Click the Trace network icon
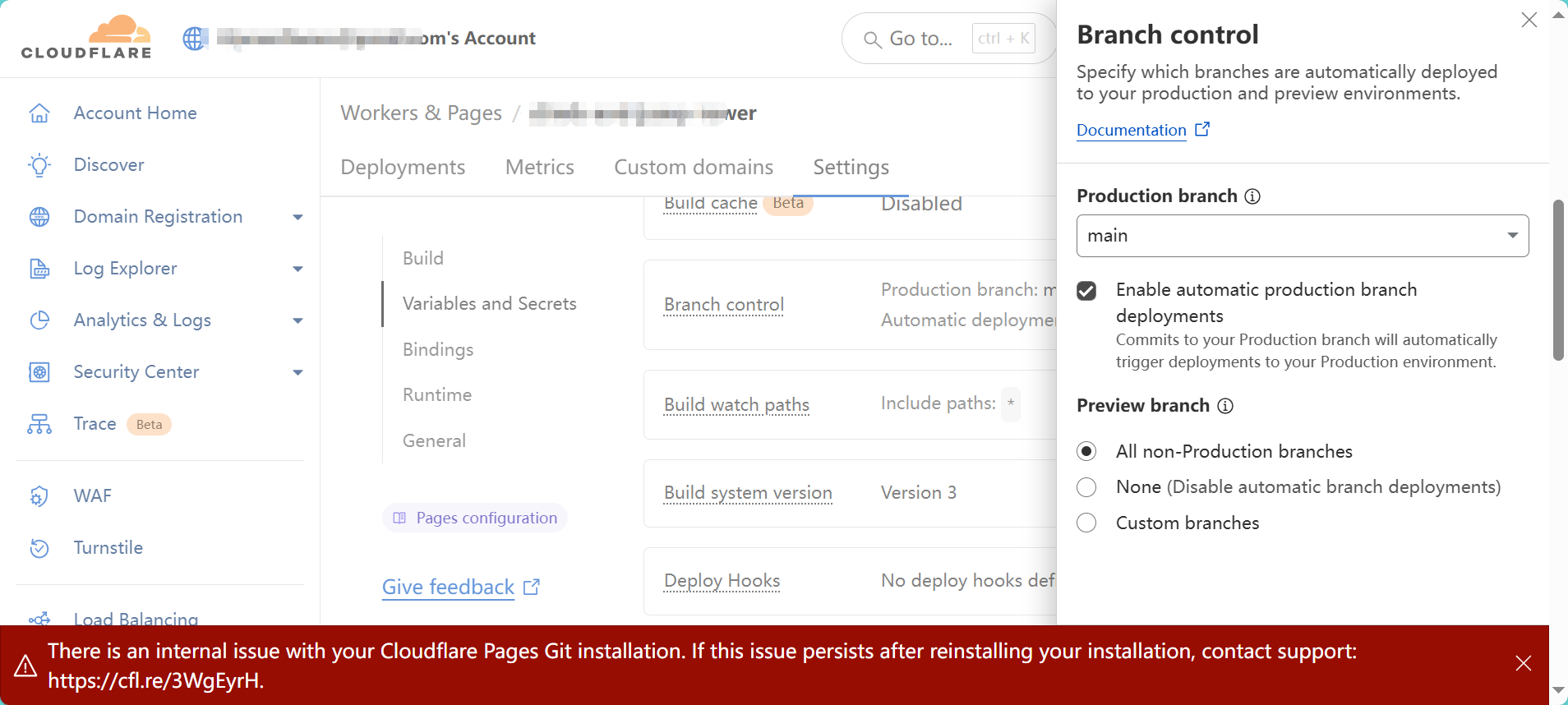 point(39,424)
